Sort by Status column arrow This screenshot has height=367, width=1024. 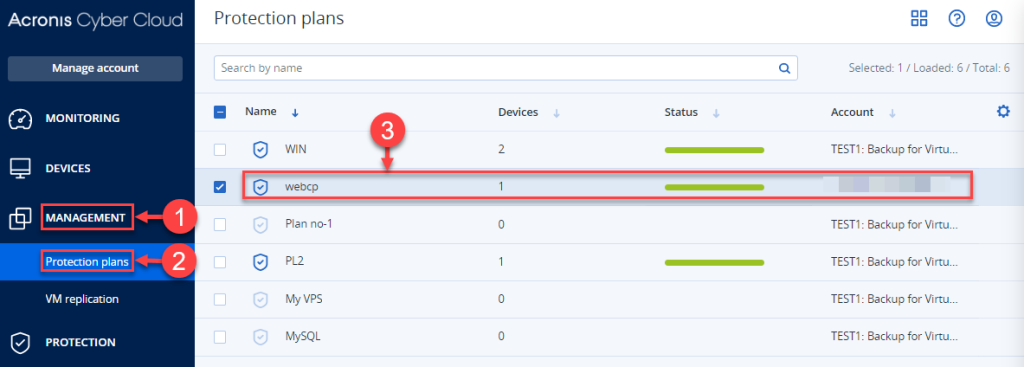click(716, 113)
